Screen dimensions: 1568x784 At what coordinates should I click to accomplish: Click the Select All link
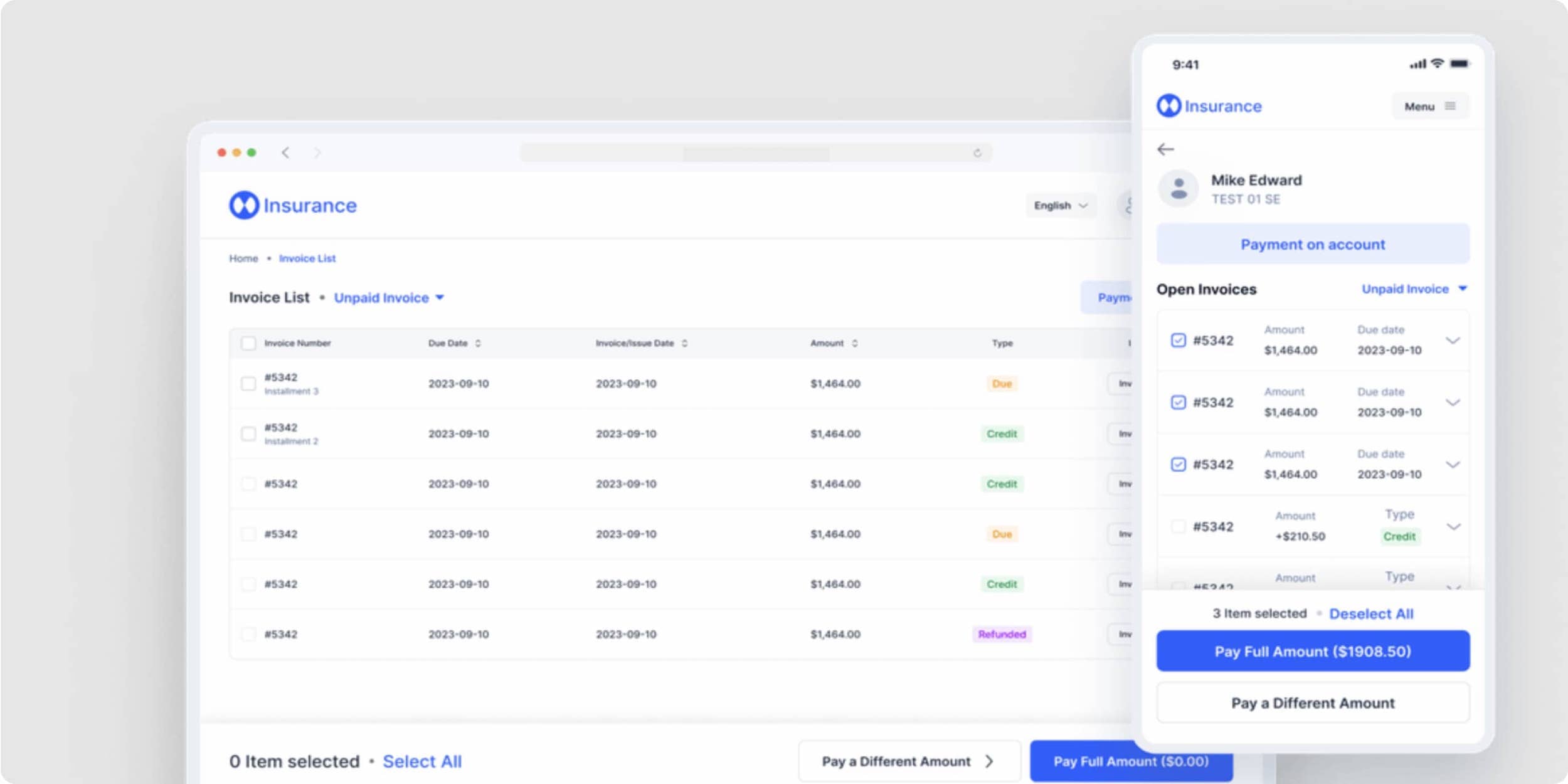(x=422, y=761)
